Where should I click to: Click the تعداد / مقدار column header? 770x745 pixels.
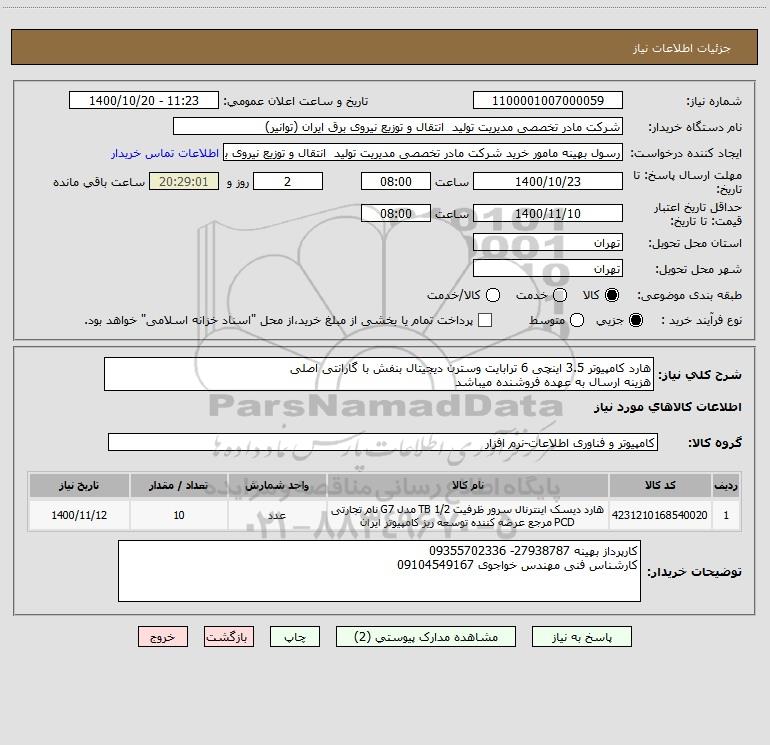tap(179, 485)
